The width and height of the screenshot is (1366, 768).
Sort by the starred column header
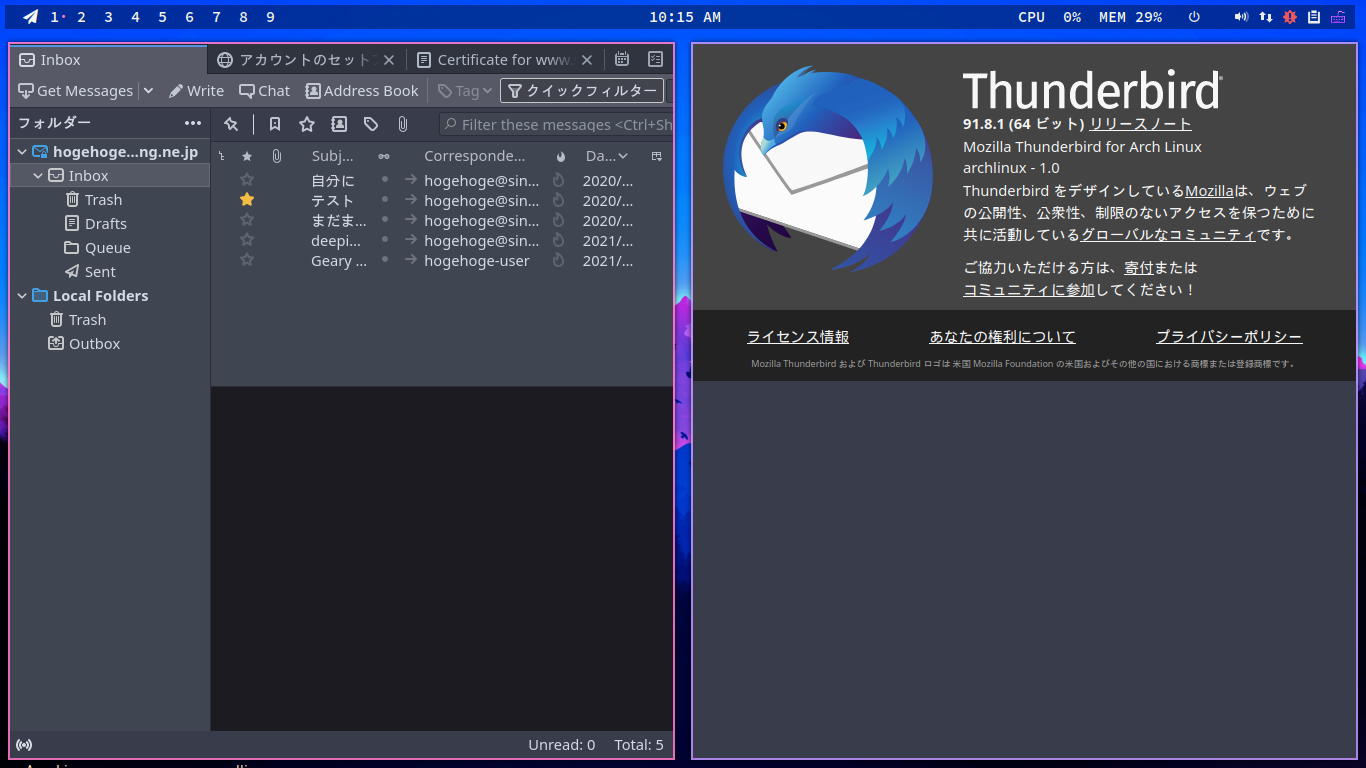pos(247,156)
